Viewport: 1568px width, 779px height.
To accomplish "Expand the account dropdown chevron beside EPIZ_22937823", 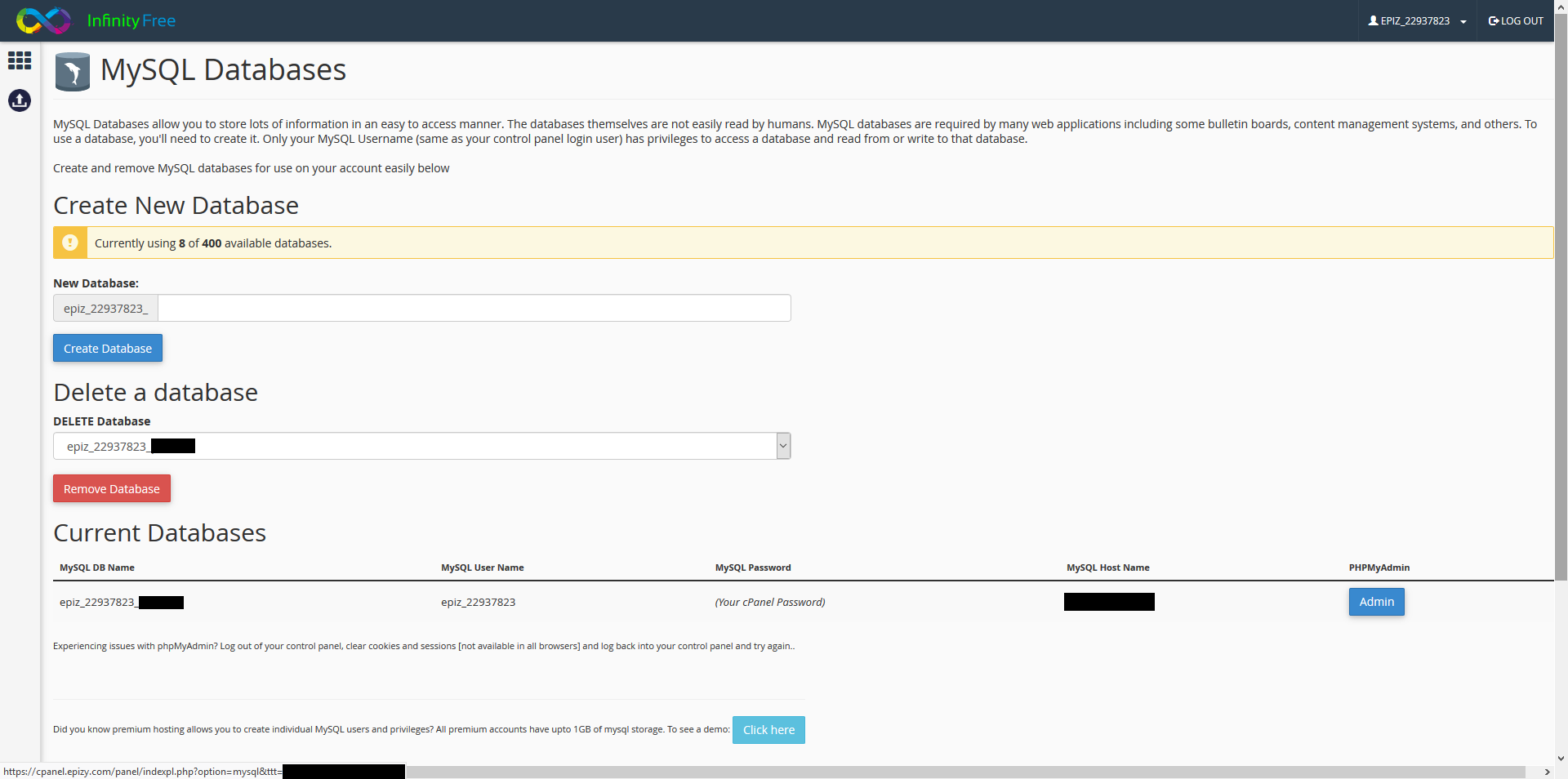I will [x=1462, y=22].
